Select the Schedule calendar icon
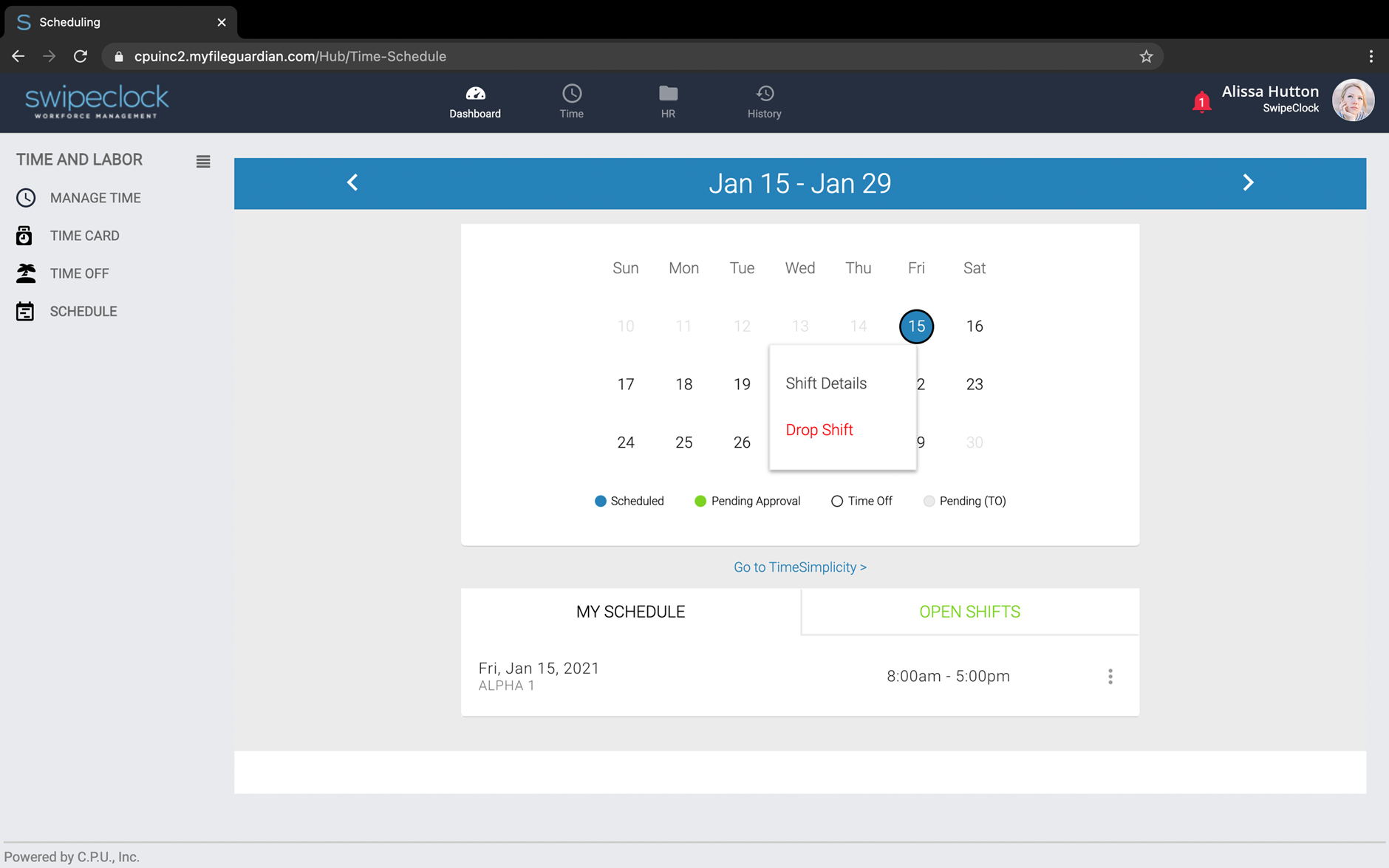Screen dimensions: 1389x868 pyautogui.click(x=26, y=311)
